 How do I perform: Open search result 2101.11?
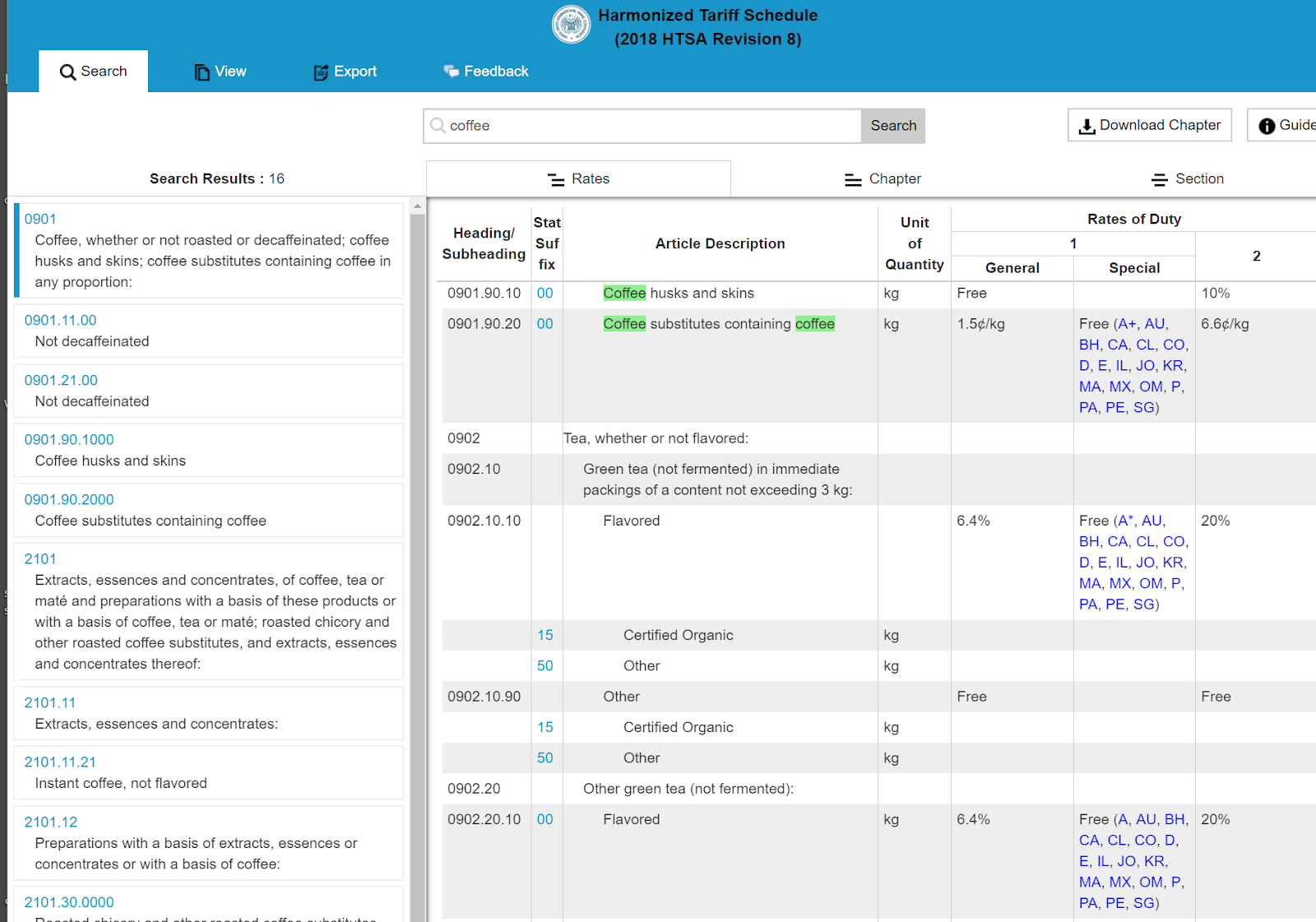tap(49, 702)
